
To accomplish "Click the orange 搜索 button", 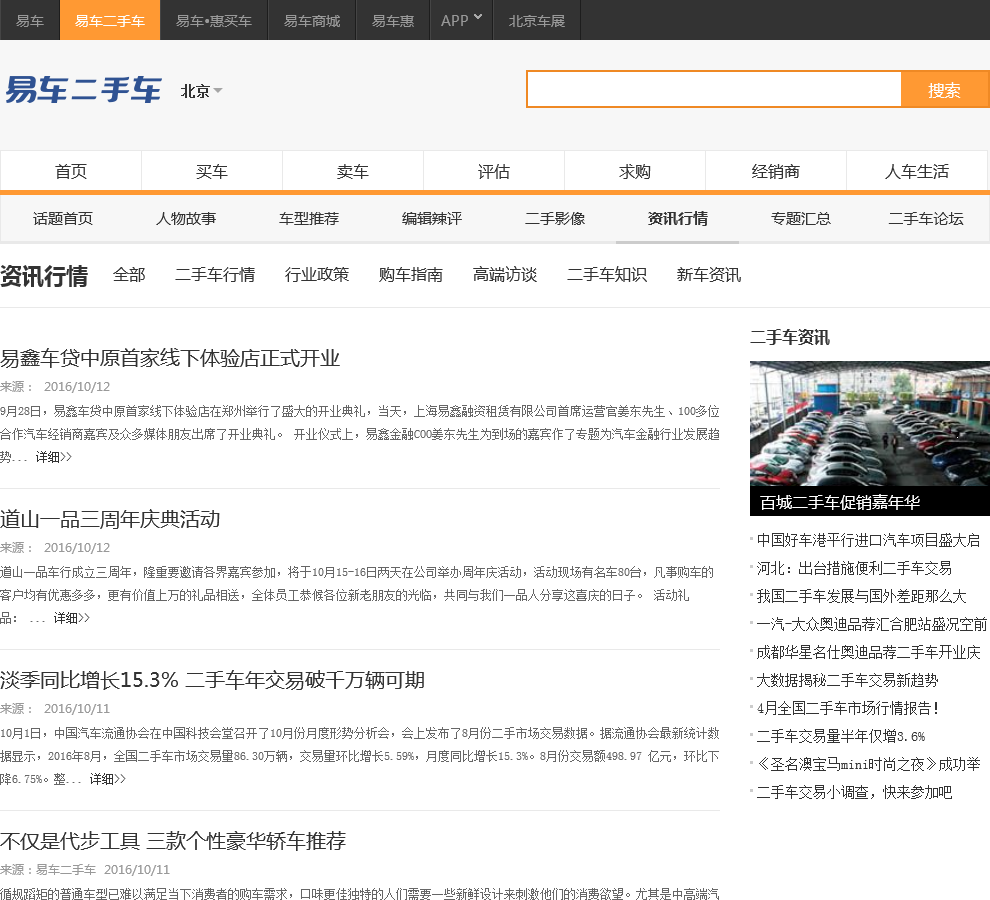I will [945, 89].
